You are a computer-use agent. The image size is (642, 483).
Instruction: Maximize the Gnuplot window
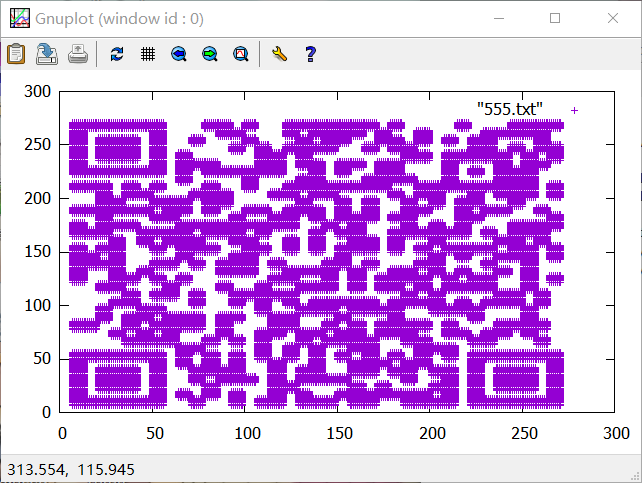[x=555, y=18]
